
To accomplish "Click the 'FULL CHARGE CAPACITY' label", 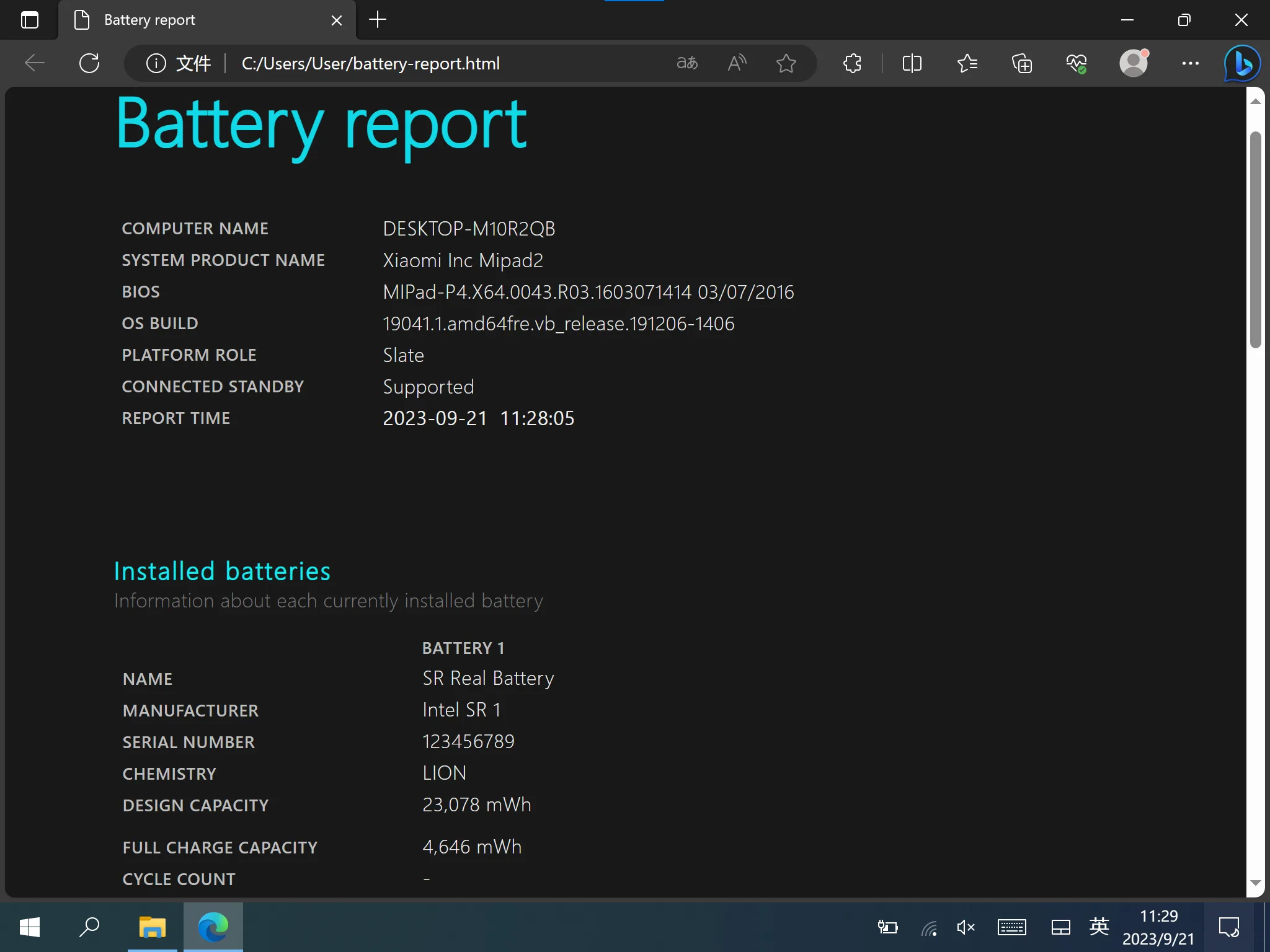I will 220,847.
